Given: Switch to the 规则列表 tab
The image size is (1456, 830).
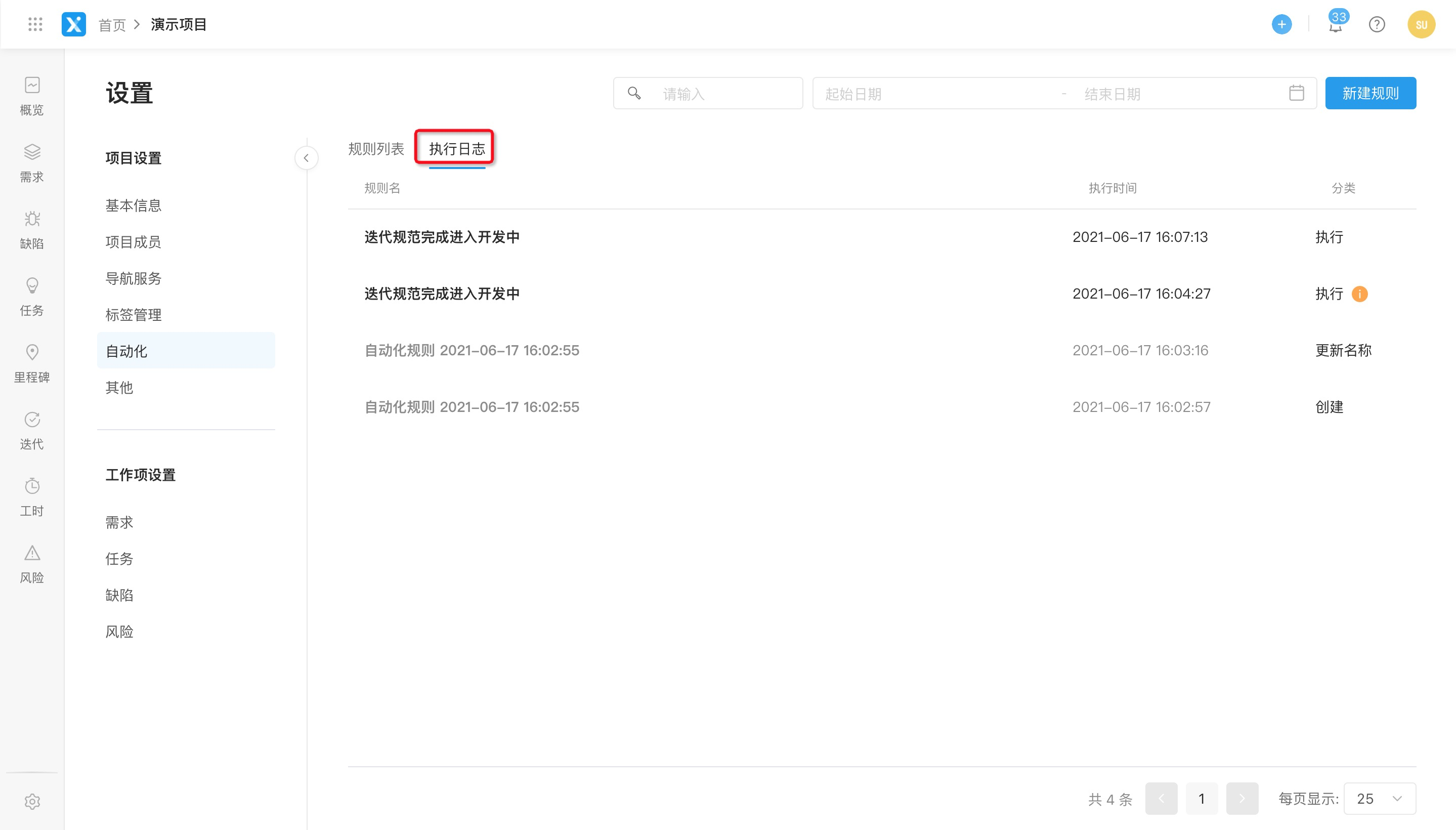Looking at the screenshot, I should pyautogui.click(x=376, y=149).
